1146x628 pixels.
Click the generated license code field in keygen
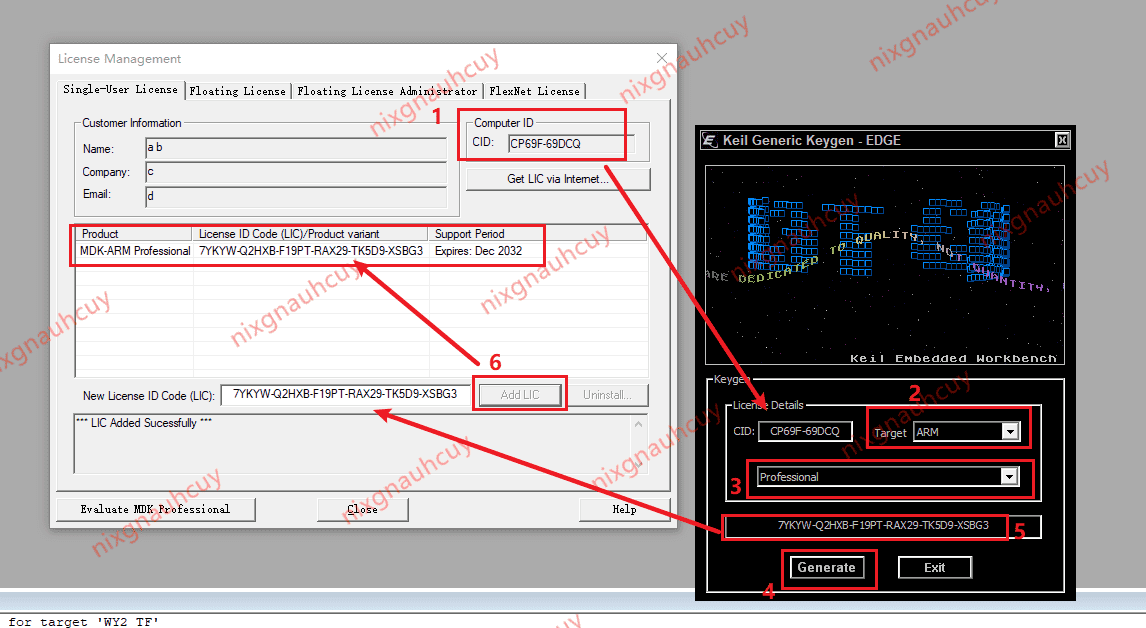[882, 526]
